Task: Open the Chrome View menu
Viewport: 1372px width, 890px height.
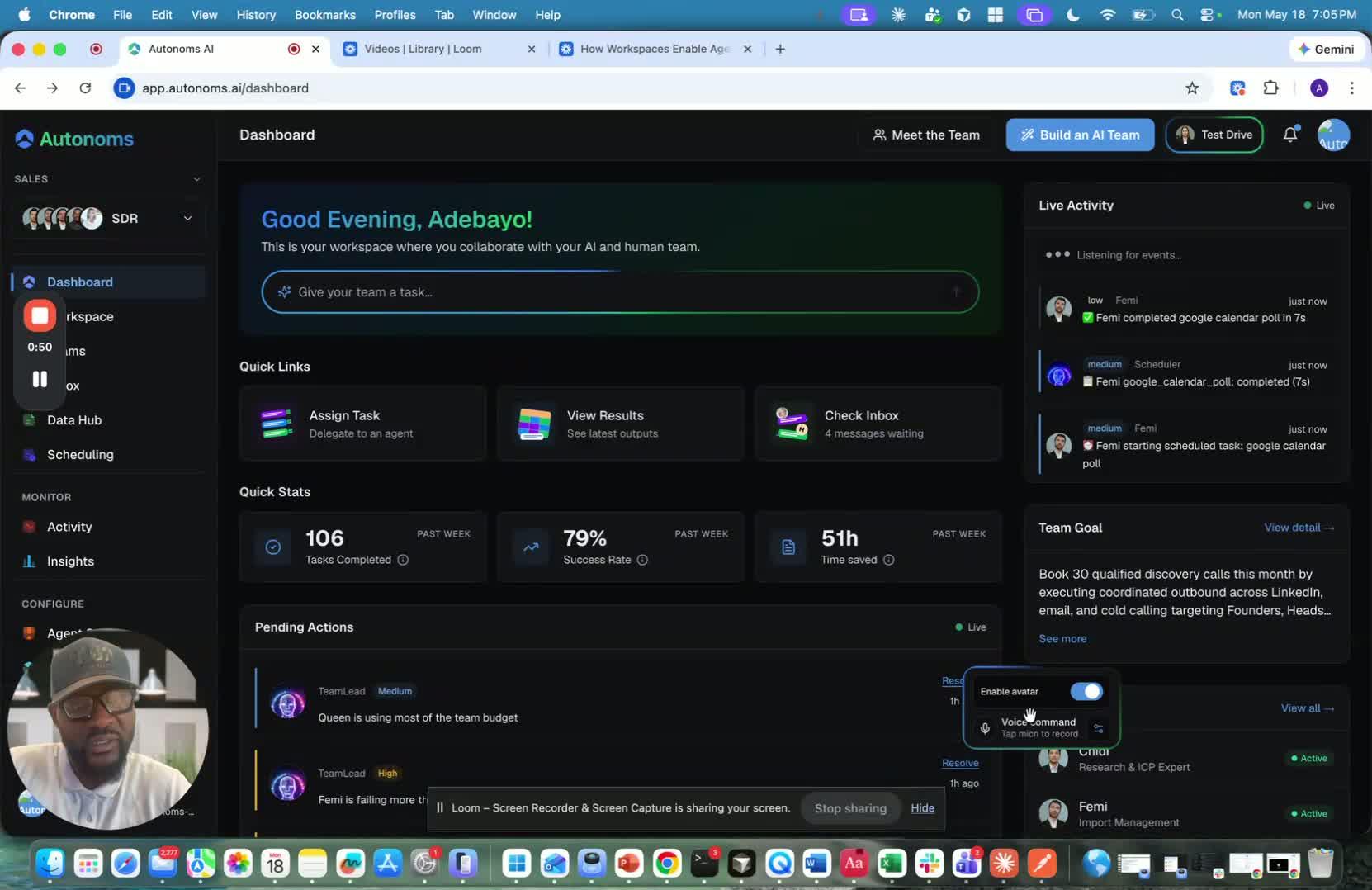Action: click(204, 15)
